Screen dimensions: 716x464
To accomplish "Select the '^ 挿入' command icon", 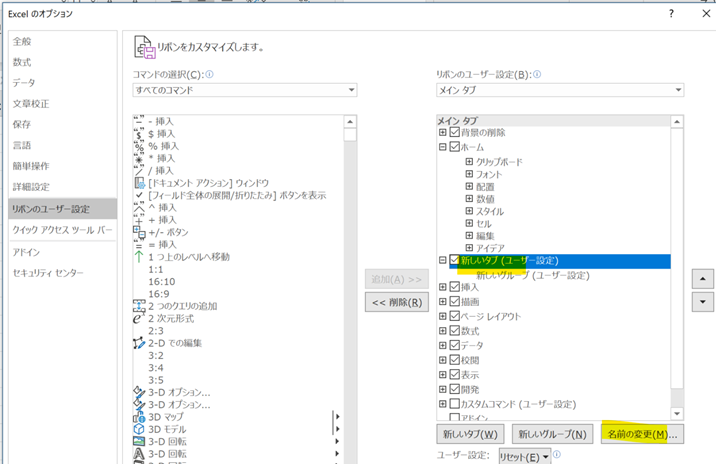I will point(139,207).
